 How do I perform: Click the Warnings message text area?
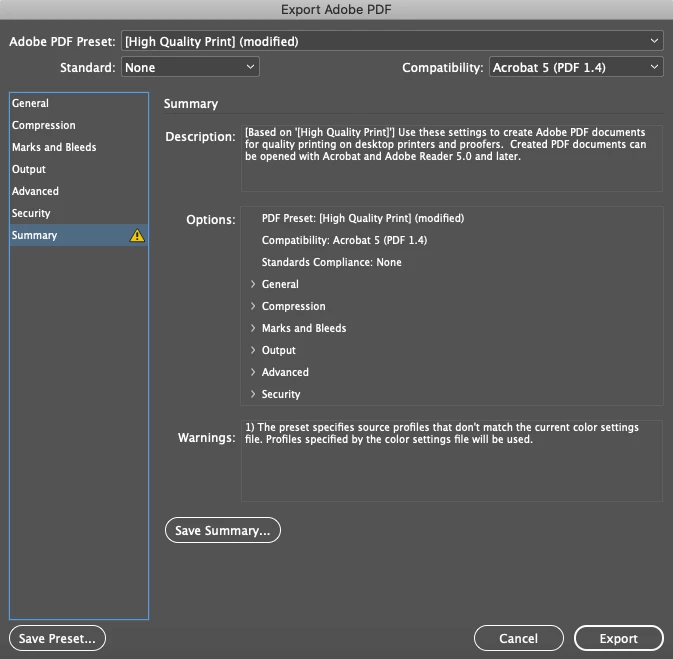click(452, 460)
